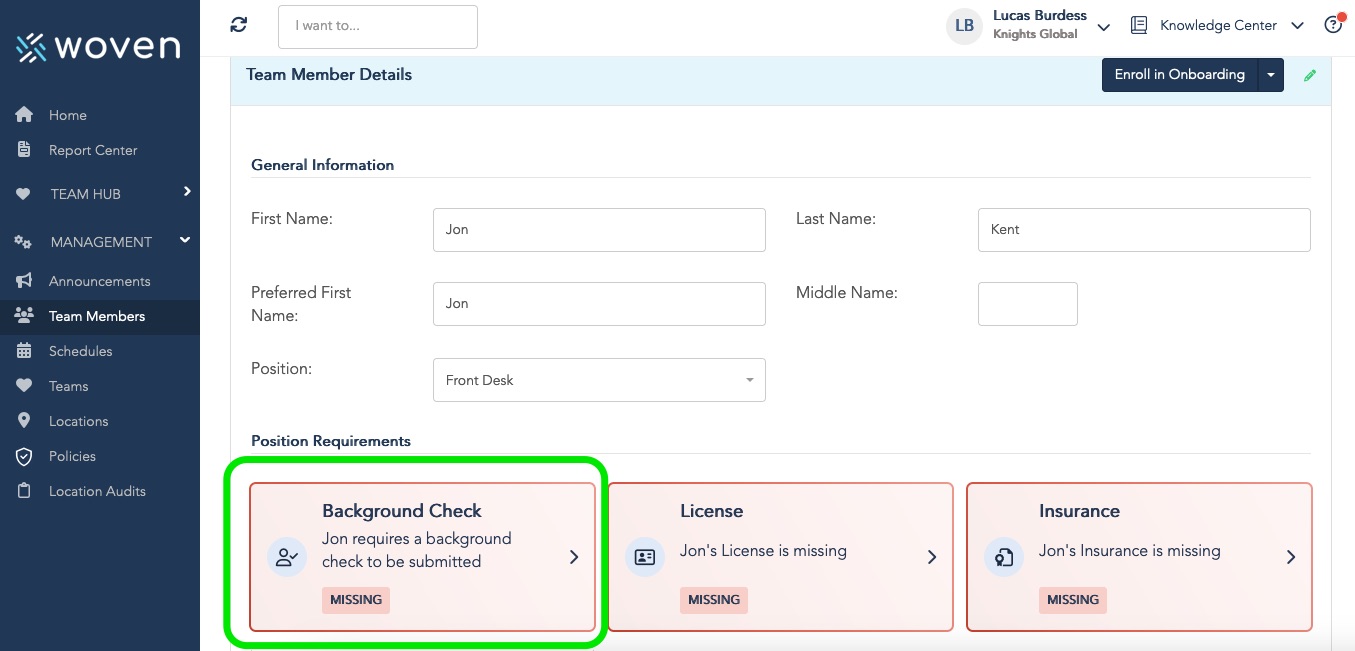Click the refresh icon in top bar

pos(238,25)
